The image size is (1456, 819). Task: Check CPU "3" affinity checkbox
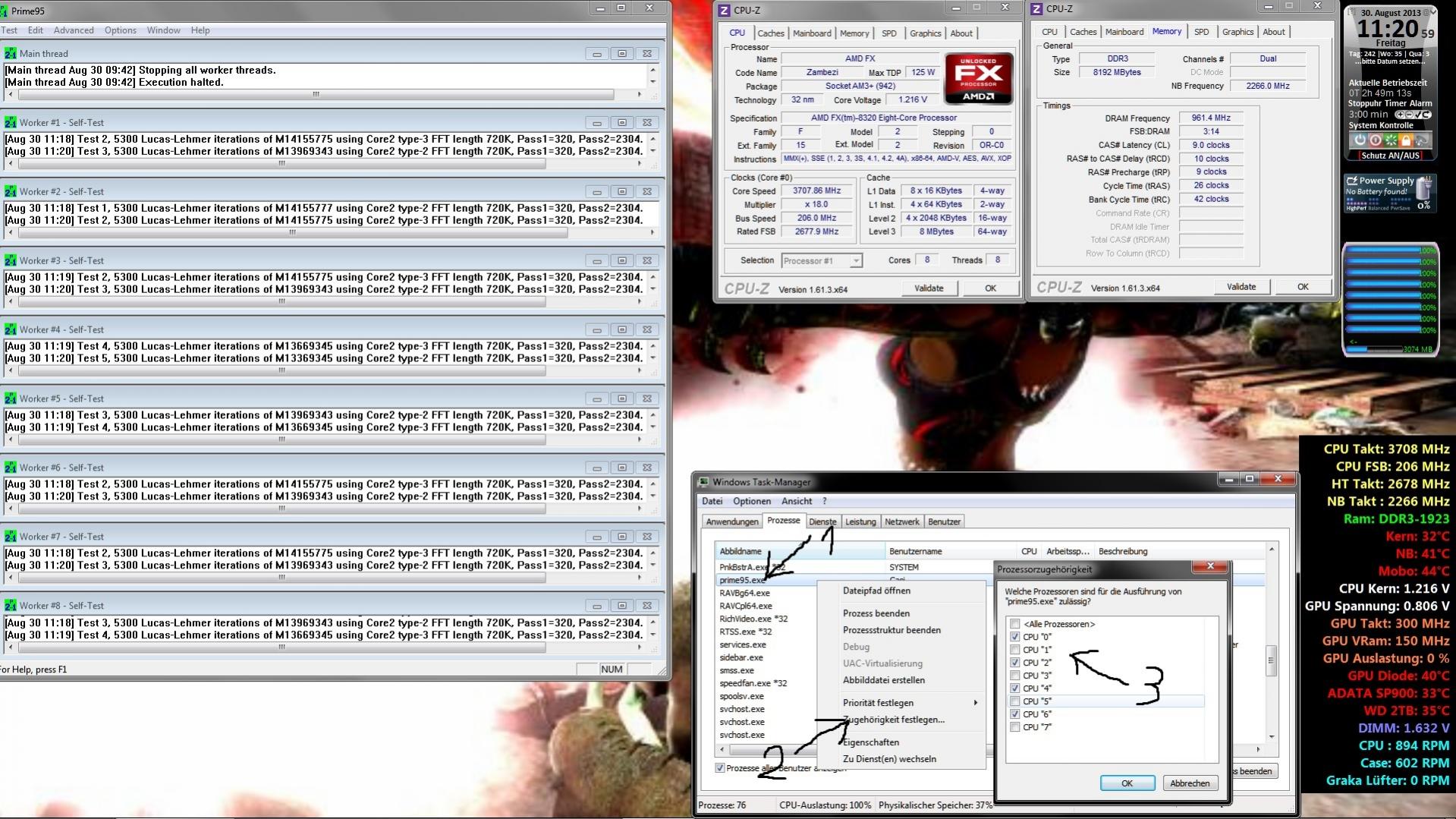(x=1015, y=676)
